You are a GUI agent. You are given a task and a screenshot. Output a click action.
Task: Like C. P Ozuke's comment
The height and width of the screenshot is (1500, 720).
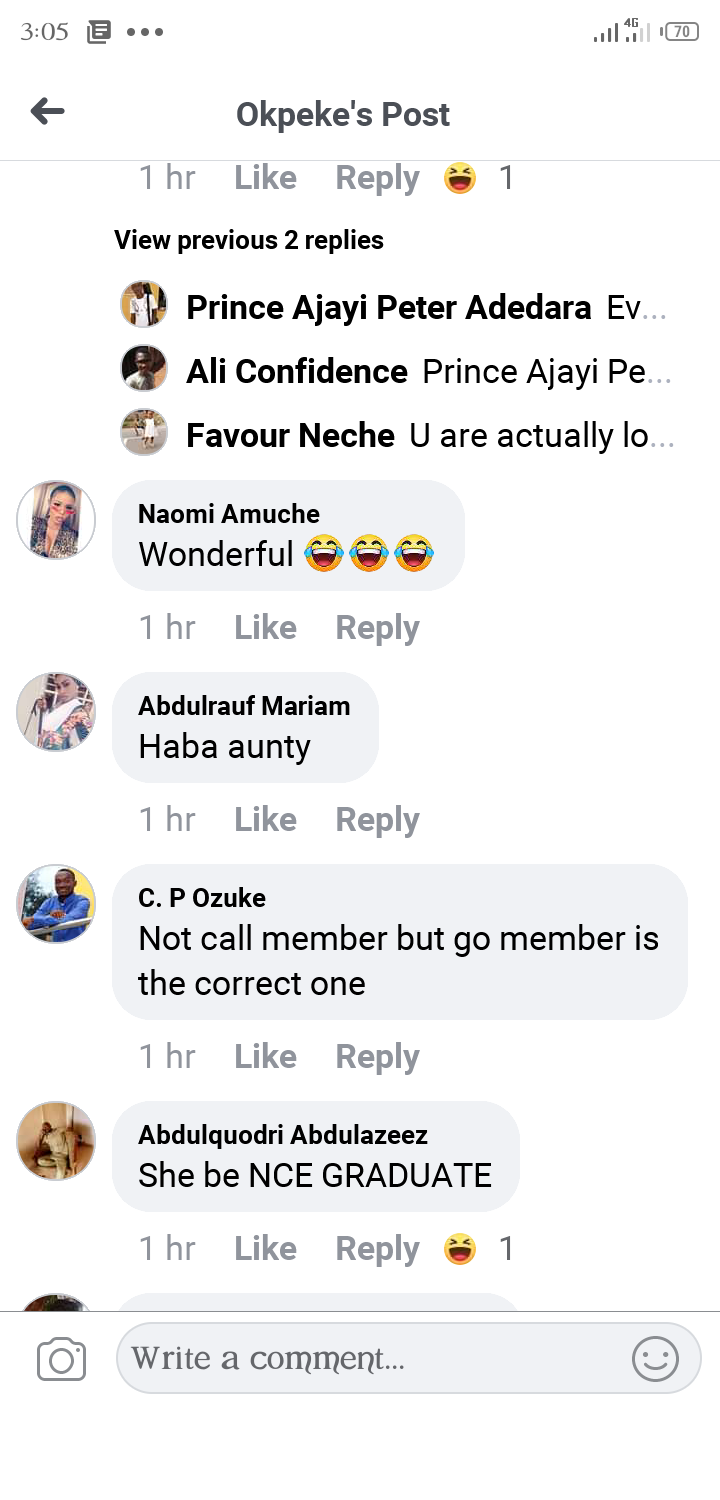pyautogui.click(x=265, y=1057)
